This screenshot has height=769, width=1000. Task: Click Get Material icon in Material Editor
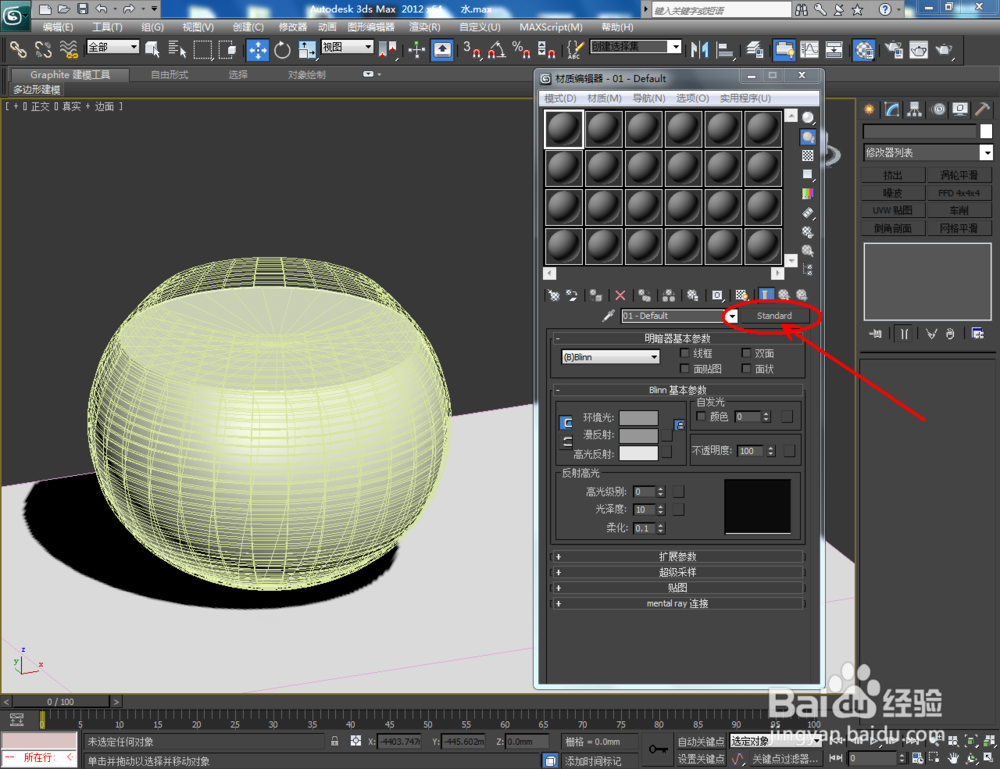tap(554, 295)
